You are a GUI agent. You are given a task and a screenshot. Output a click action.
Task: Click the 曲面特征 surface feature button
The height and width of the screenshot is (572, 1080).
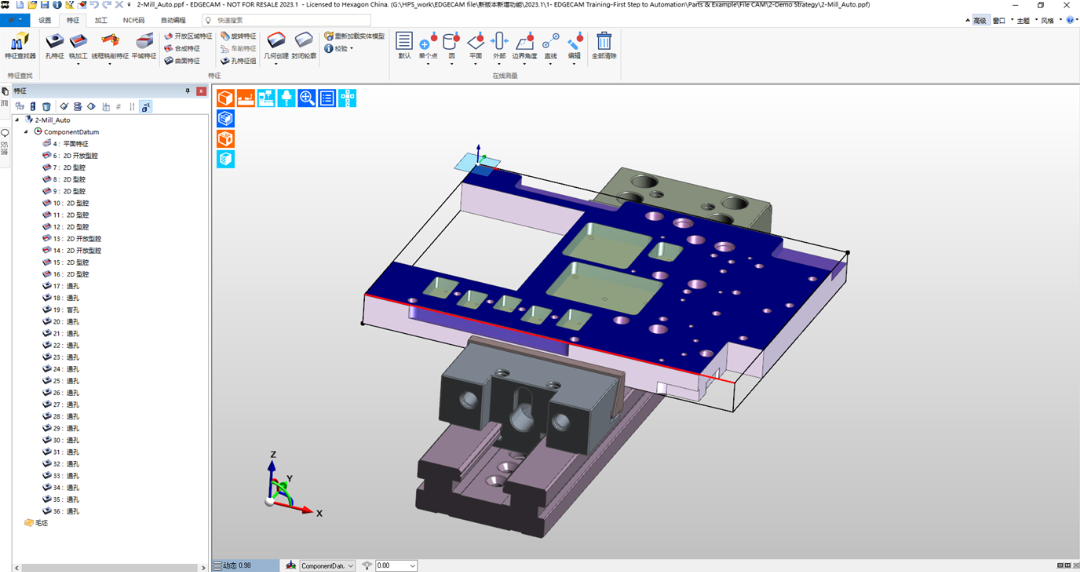183,61
